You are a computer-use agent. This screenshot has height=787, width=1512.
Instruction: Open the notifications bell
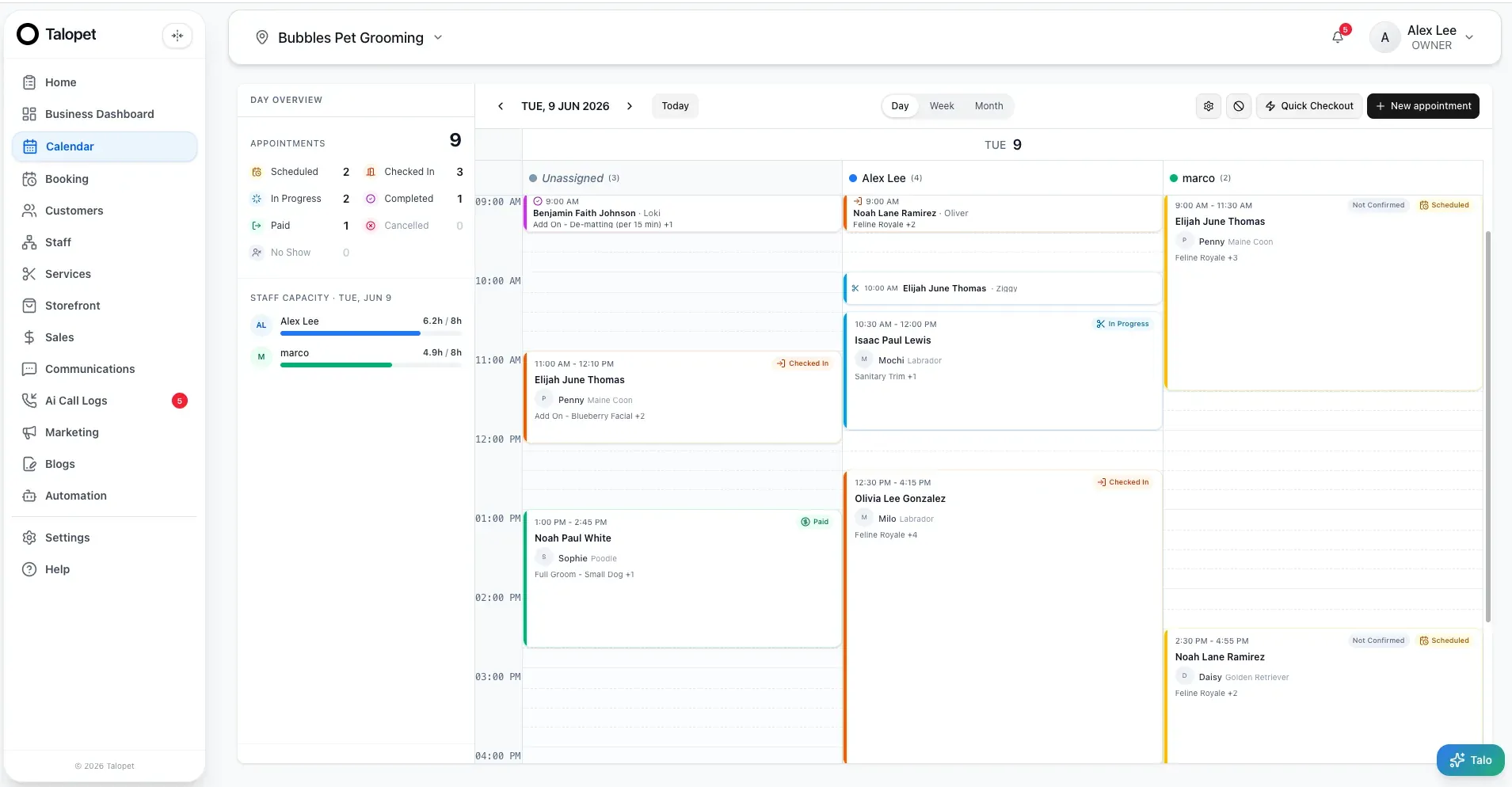(1338, 37)
